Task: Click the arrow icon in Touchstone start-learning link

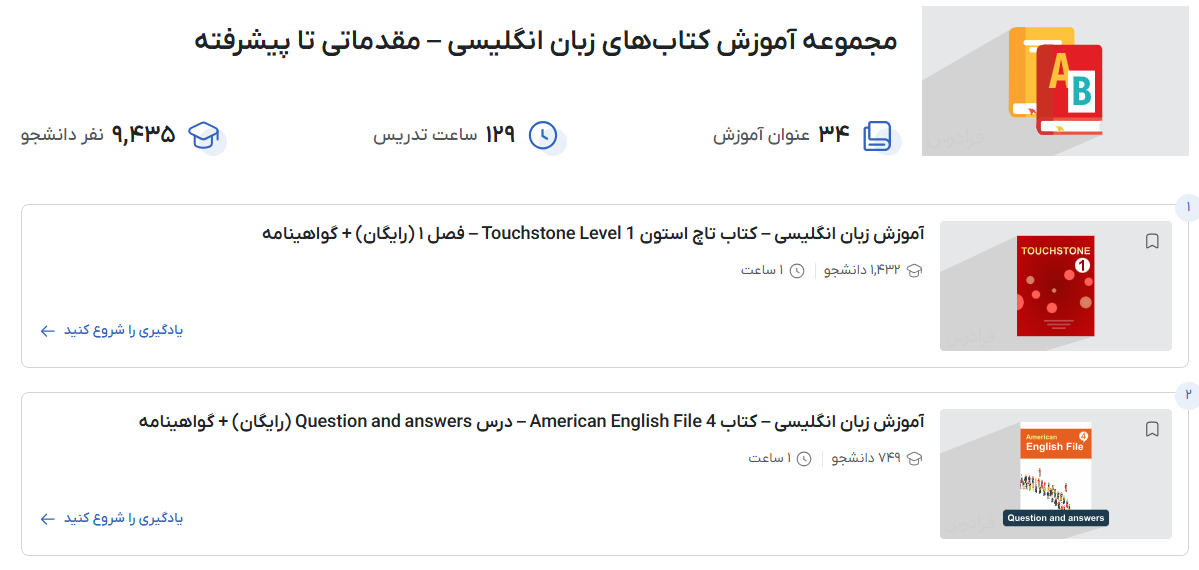Action: [x=47, y=331]
